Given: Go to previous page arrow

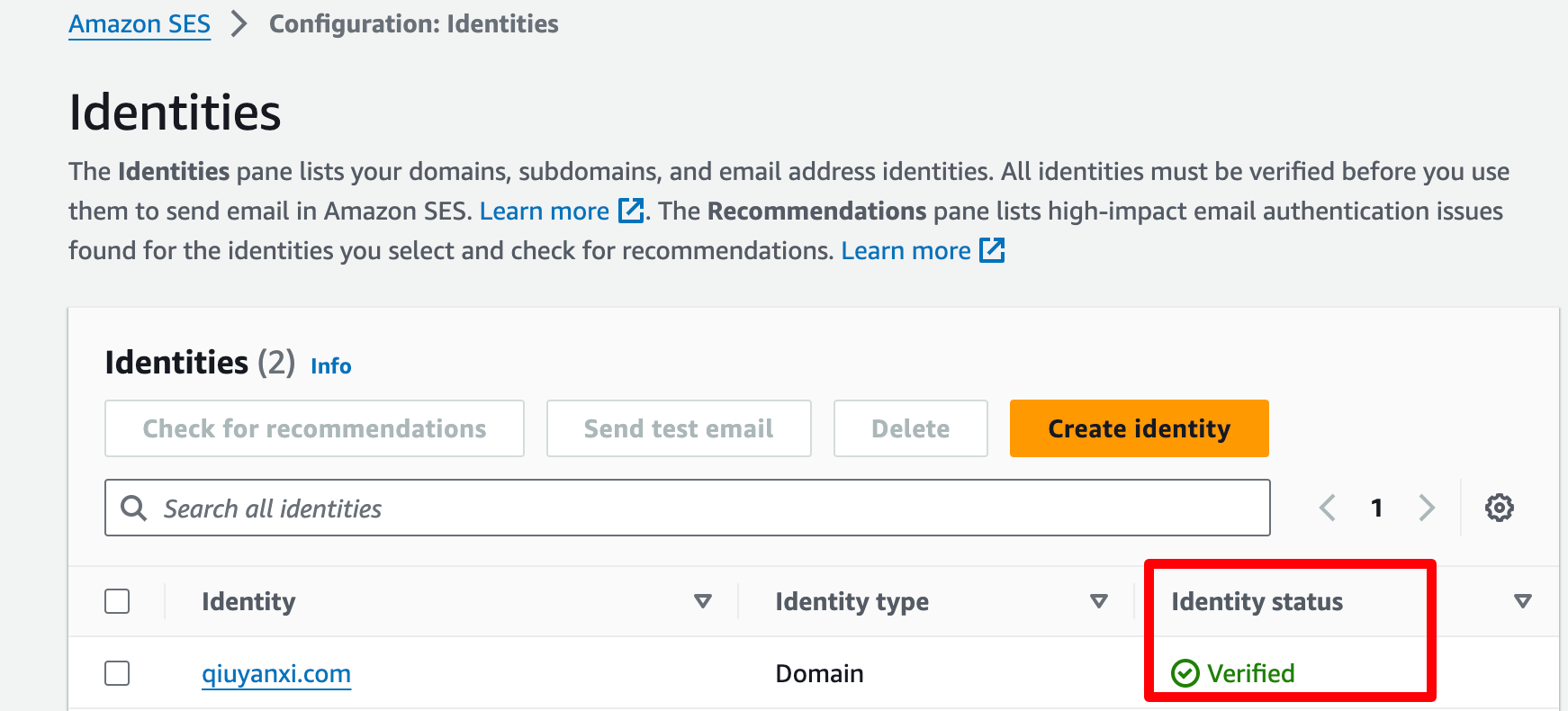Looking at the screenshot, I should click(1327, 508).
